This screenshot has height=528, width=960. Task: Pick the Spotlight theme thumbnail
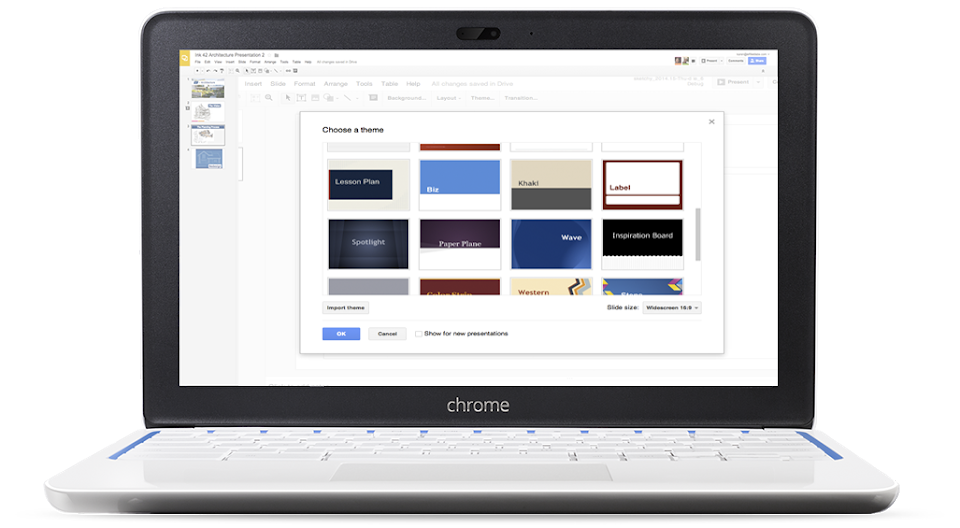[x=368, y=244]
